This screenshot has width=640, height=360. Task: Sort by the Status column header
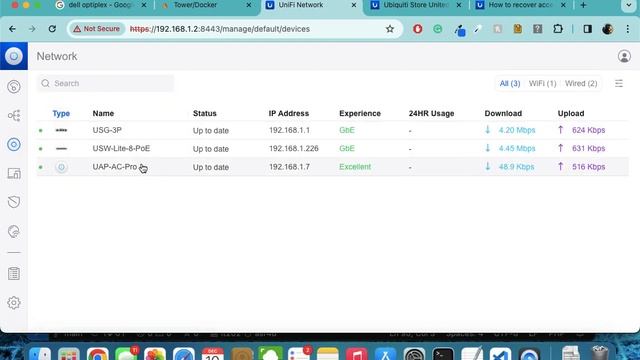point(204,113)
